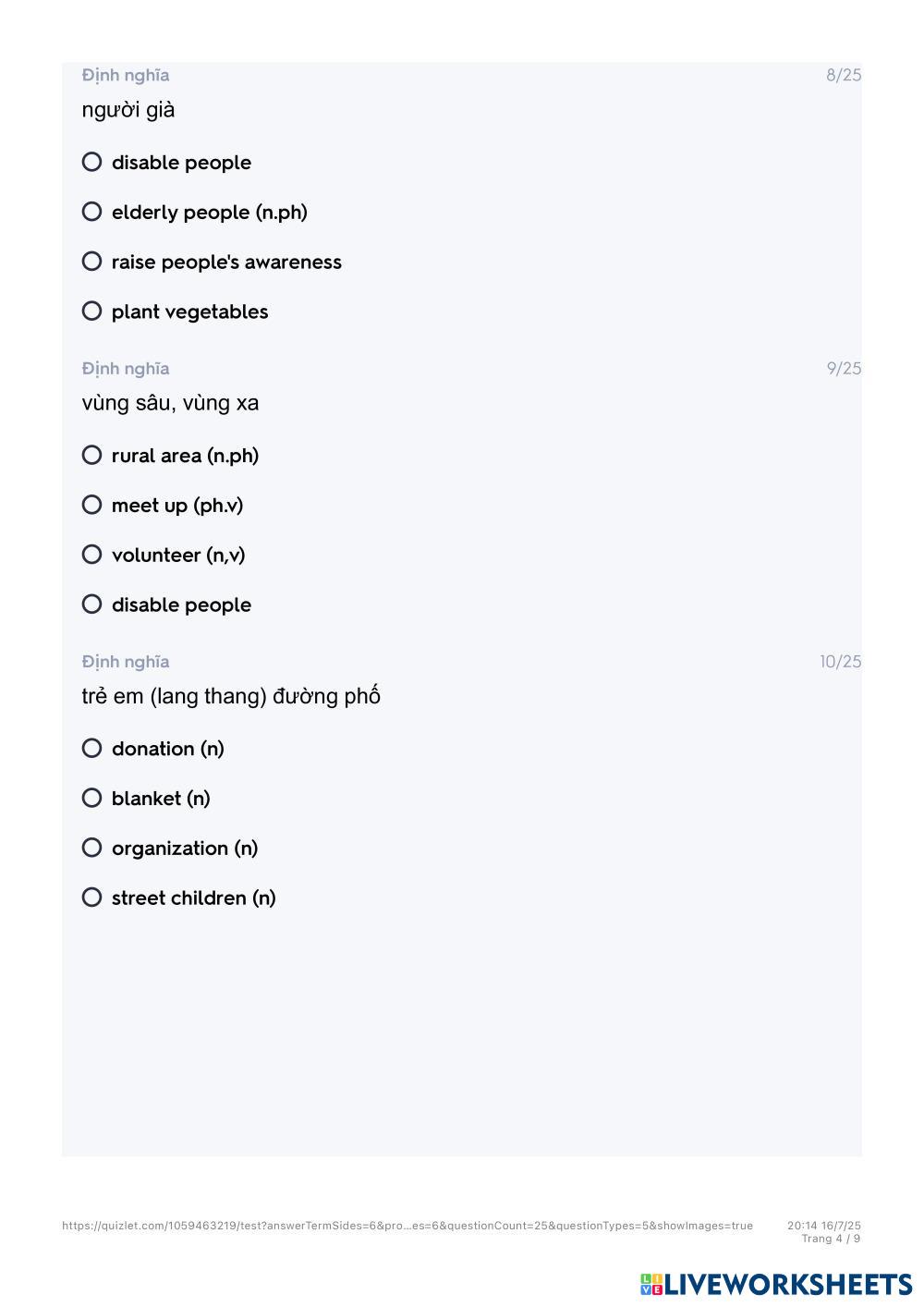Click the 'người già' question prompt
This screenshot has height=1307, width=924.
click(128, 110)
